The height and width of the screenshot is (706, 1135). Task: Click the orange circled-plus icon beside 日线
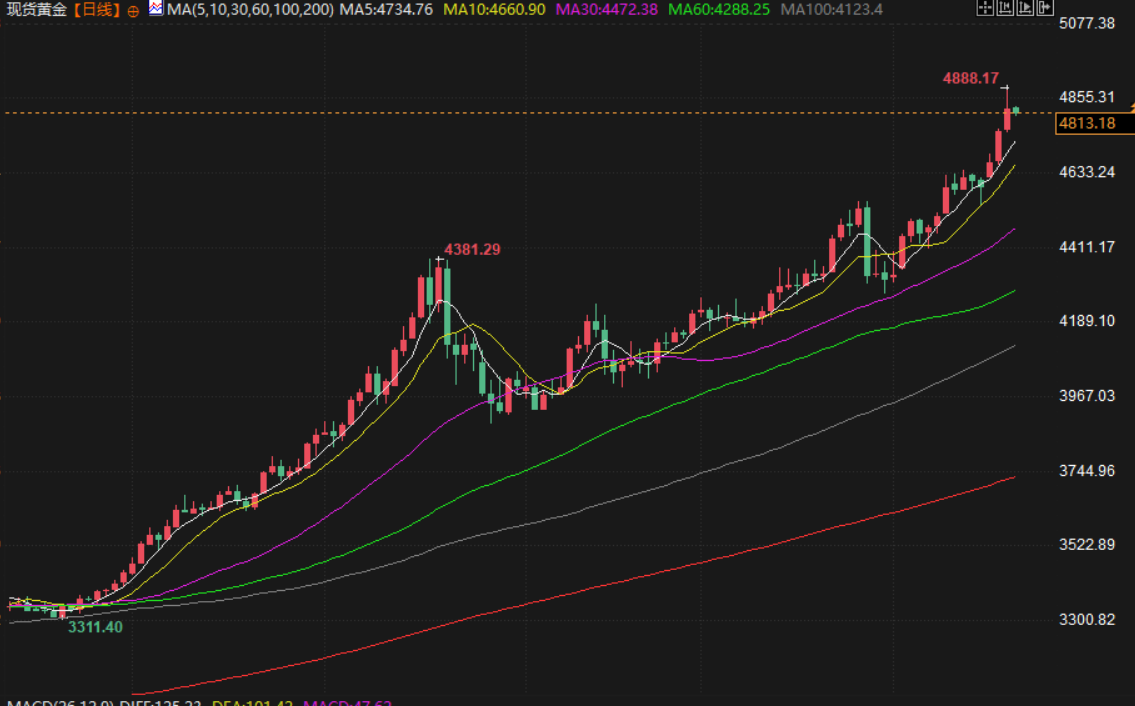tap(133, 11)
